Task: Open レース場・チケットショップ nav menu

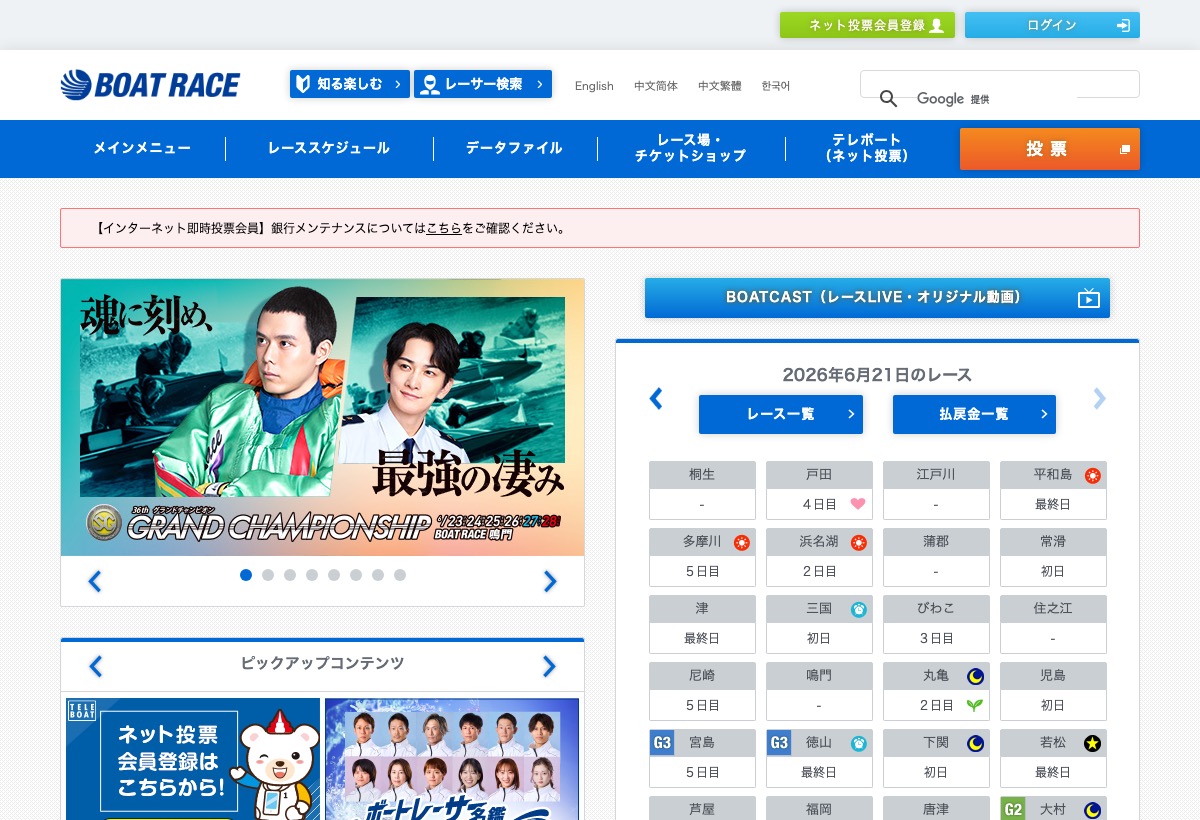Action: [691, 148]
